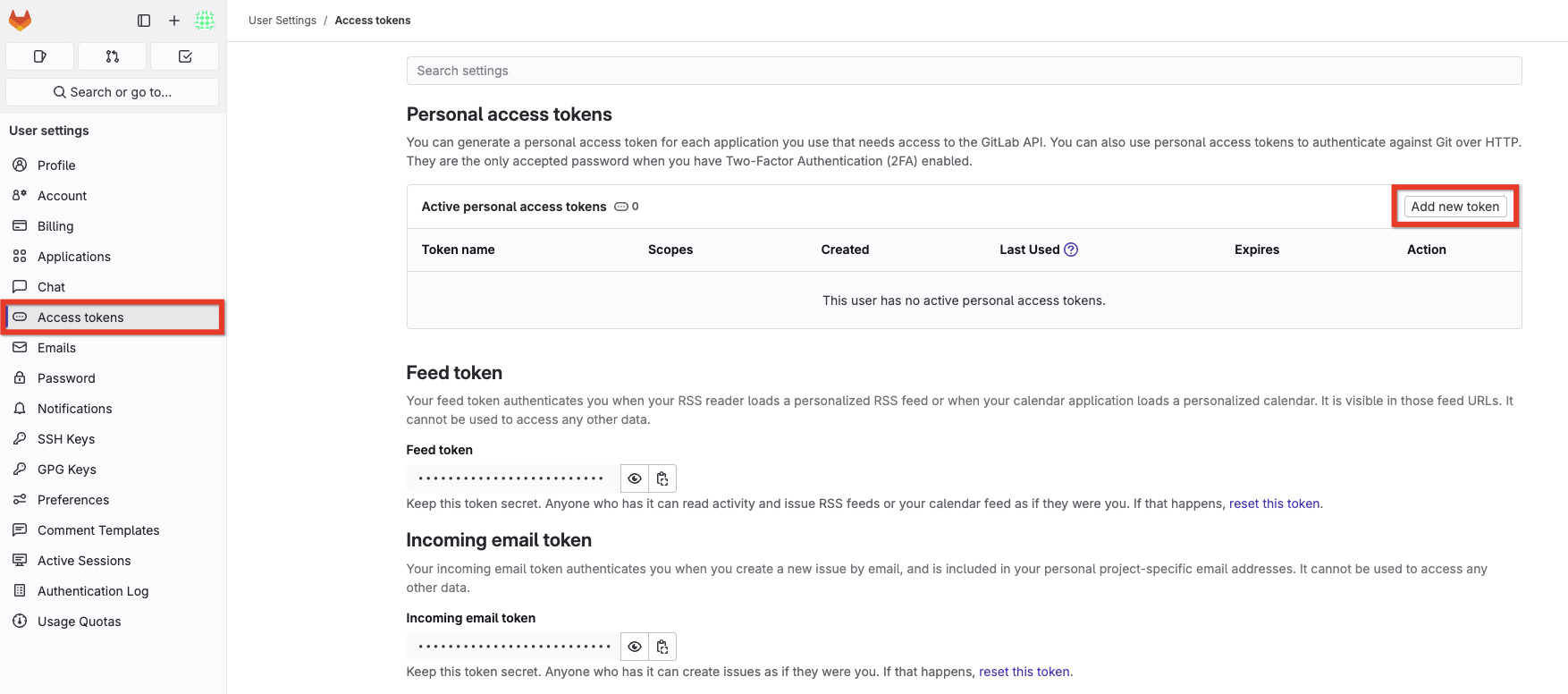
Task: Show the incoming email token value
Action: click(x=635, y=647)
